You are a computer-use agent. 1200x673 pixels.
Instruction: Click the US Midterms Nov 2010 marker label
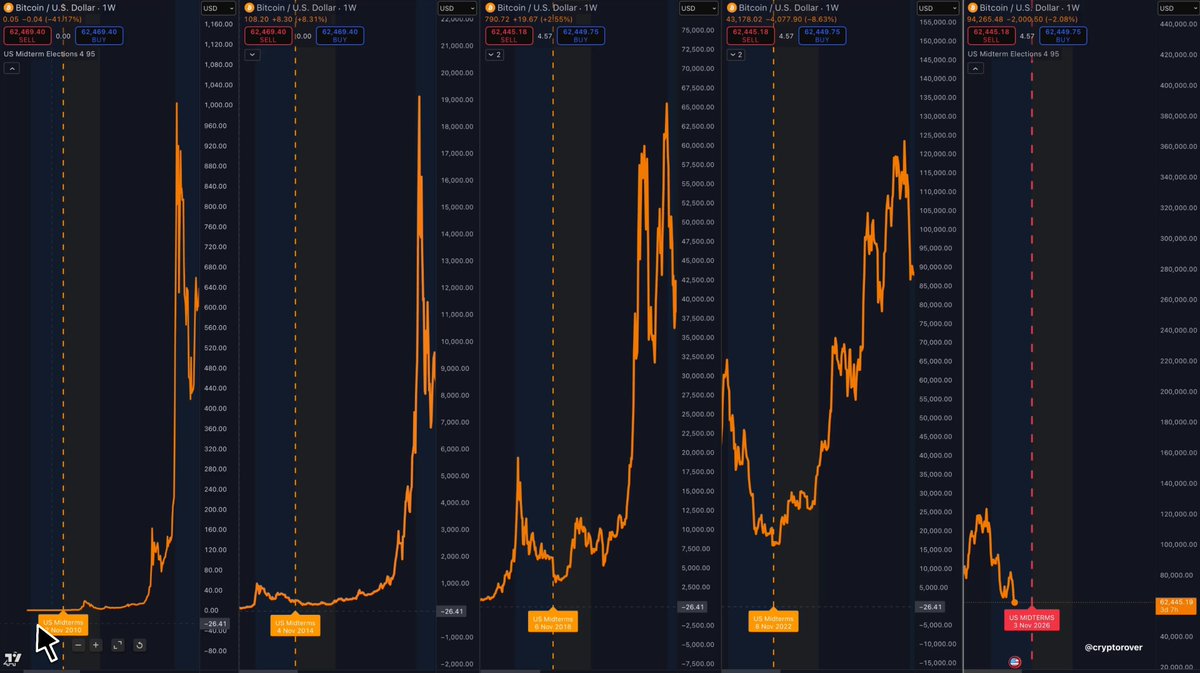point(63,625)
